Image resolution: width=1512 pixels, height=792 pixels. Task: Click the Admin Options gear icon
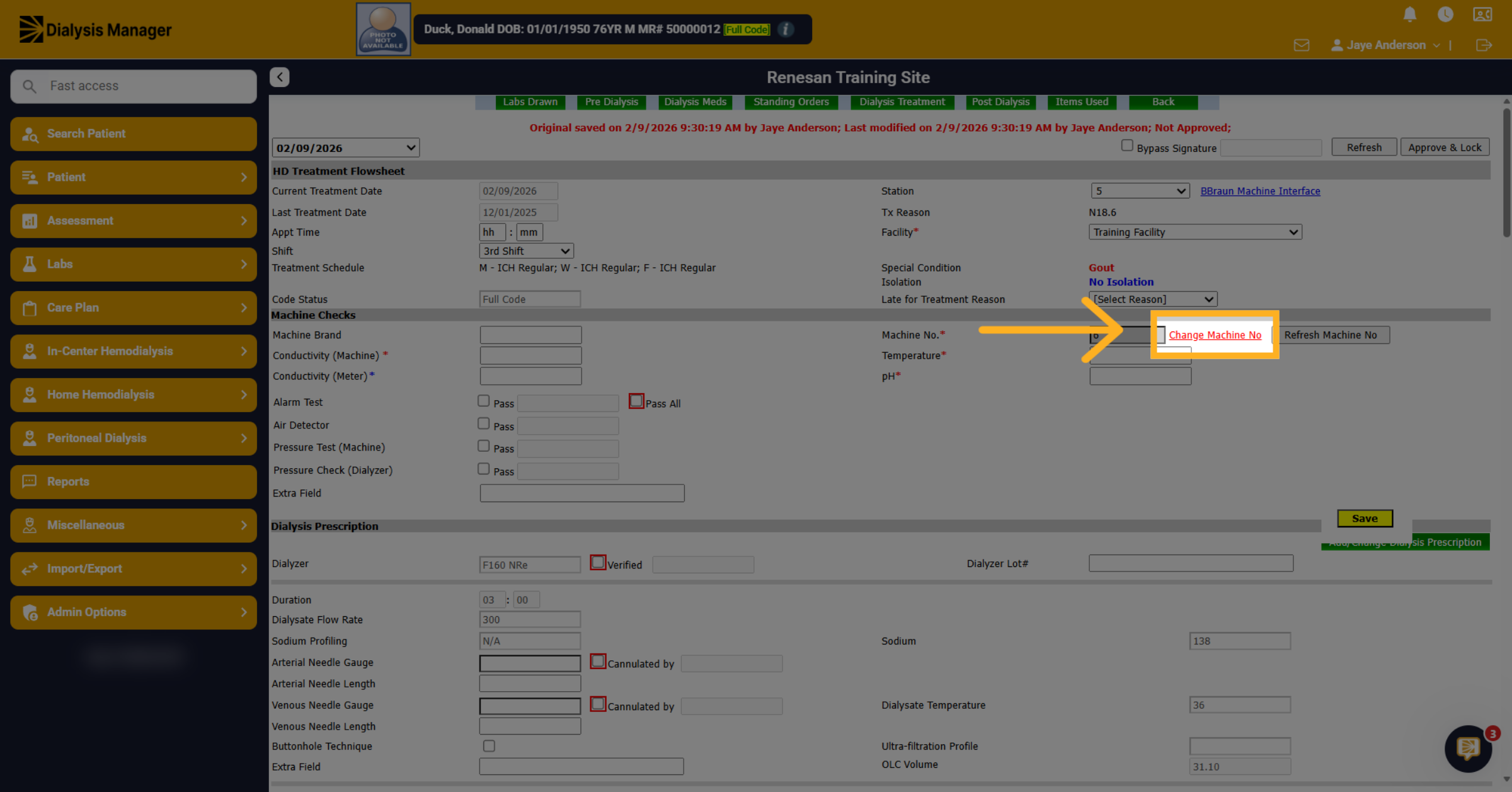[30, 612]
